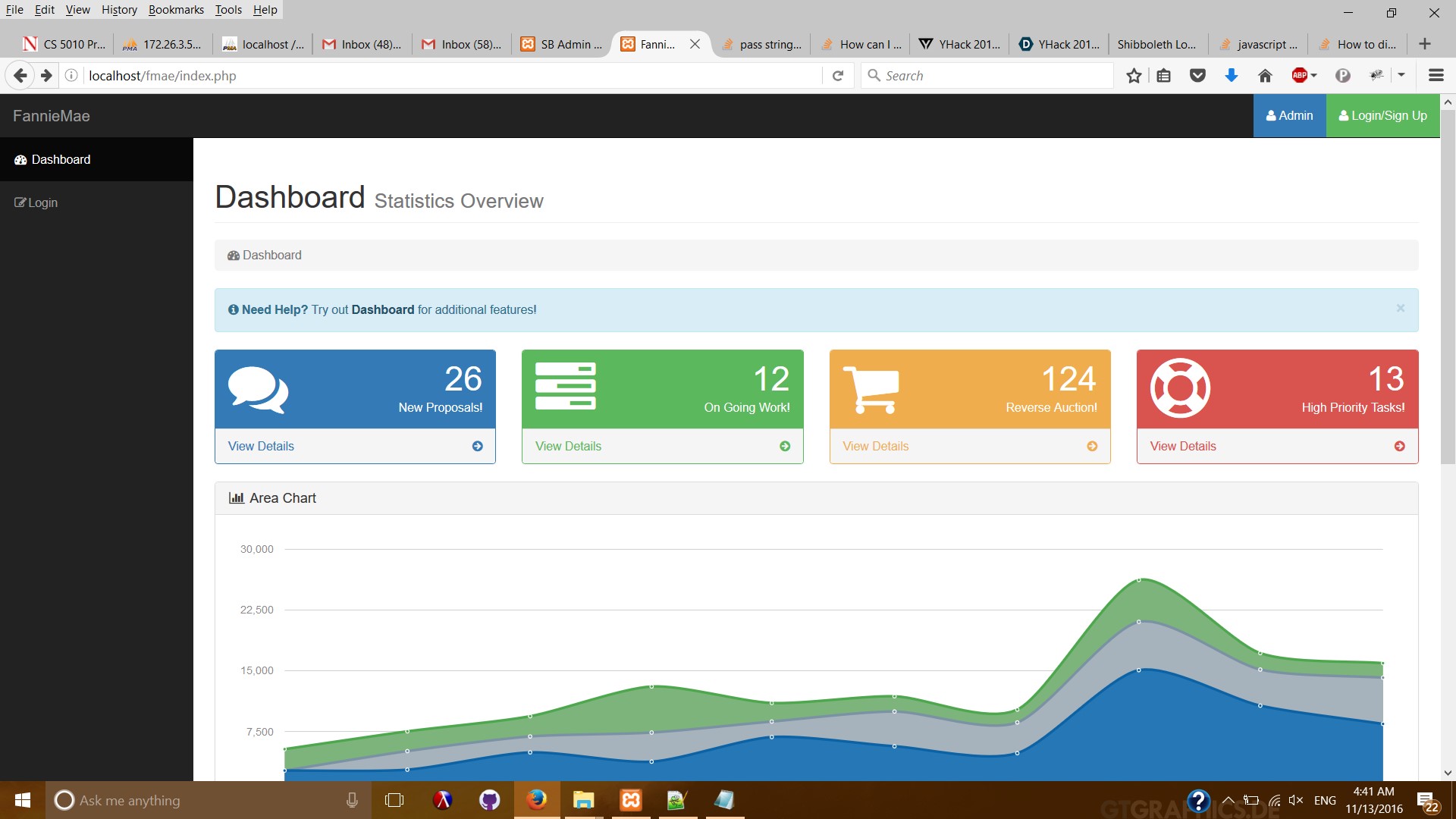
Task: Open Firefox downloads arrow icon
Action: coord(1232,76)
